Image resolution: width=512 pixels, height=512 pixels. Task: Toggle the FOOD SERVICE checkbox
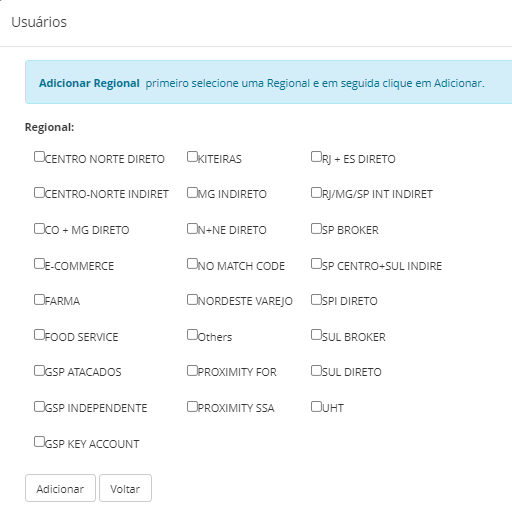[x=39, y=335]
